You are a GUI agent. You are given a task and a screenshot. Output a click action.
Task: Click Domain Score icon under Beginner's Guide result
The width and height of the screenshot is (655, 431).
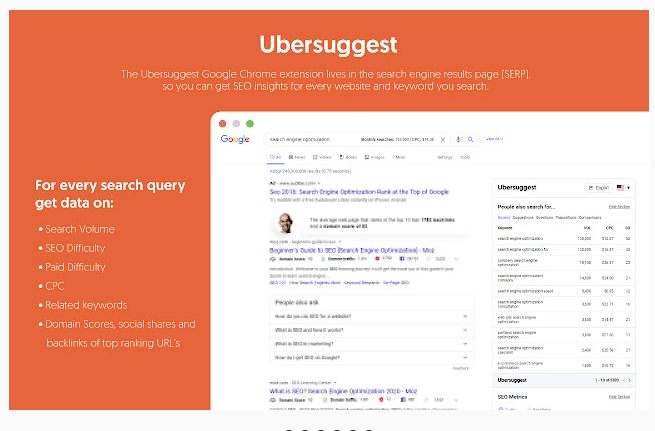(x=273, y=259)
